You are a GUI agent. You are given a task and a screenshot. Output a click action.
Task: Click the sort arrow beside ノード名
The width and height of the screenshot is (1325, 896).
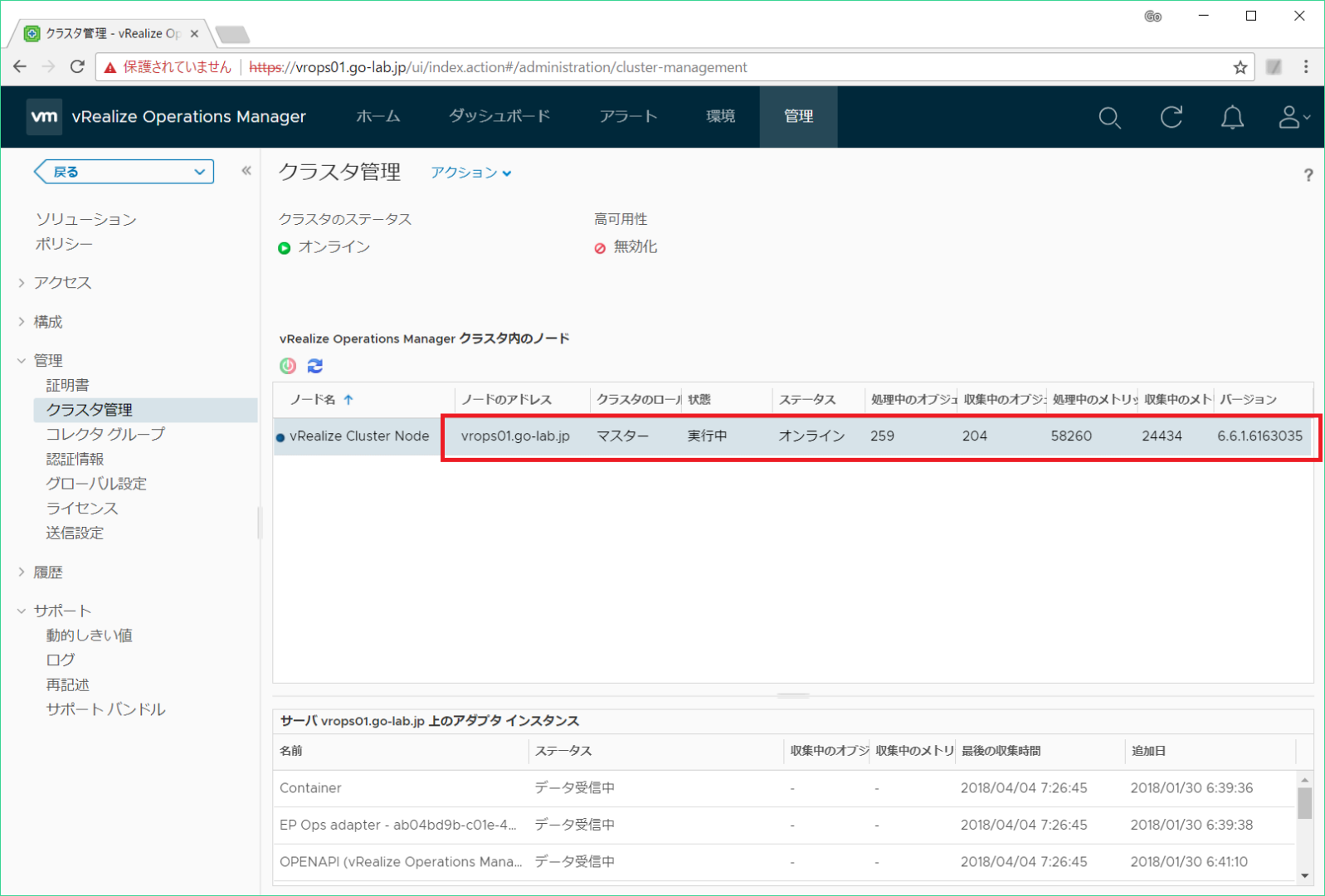pyautogui.click(x=348, y=400)
